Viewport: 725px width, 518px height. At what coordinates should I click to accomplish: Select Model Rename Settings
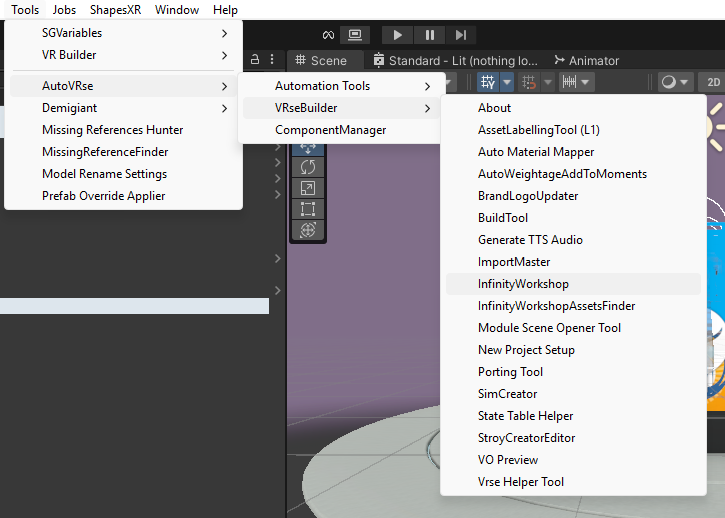[123, 174]
